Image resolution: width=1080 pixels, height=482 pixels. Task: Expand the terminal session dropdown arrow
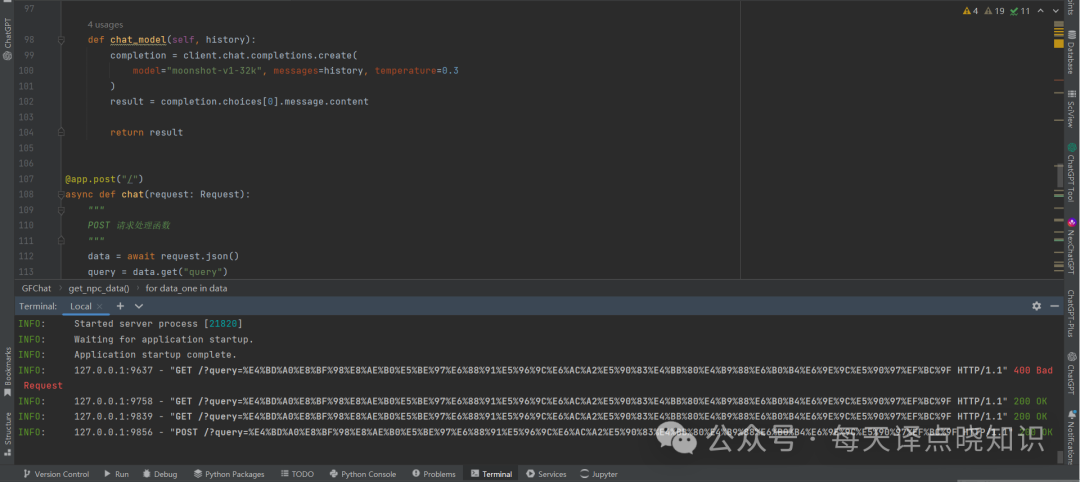pos(139,306)
